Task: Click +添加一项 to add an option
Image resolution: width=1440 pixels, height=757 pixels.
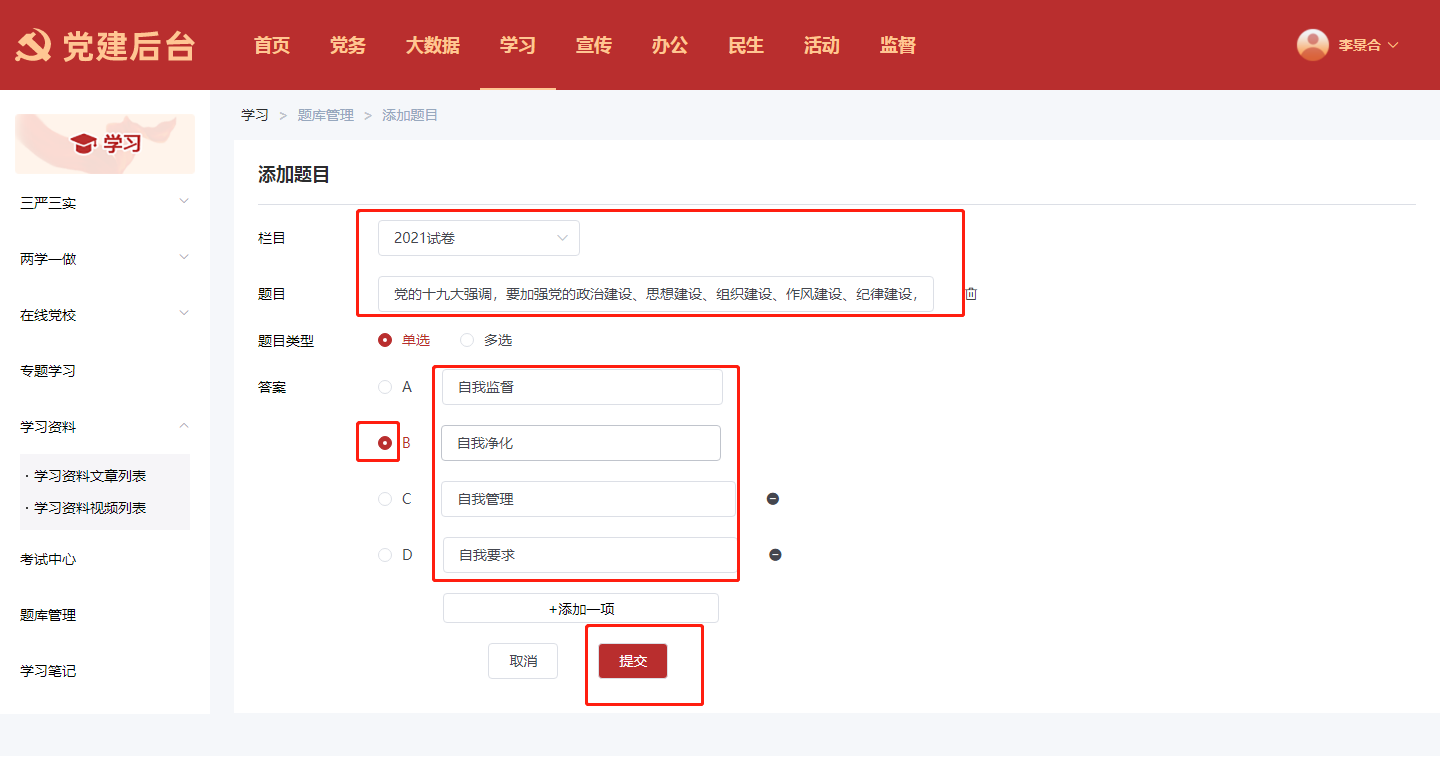Action: coord(580,608)
